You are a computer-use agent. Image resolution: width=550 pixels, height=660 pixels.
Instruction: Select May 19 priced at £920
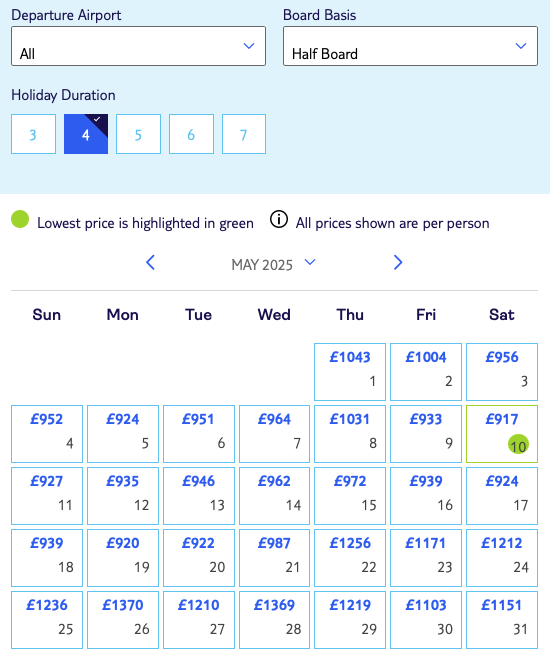(x=123, y=558)
